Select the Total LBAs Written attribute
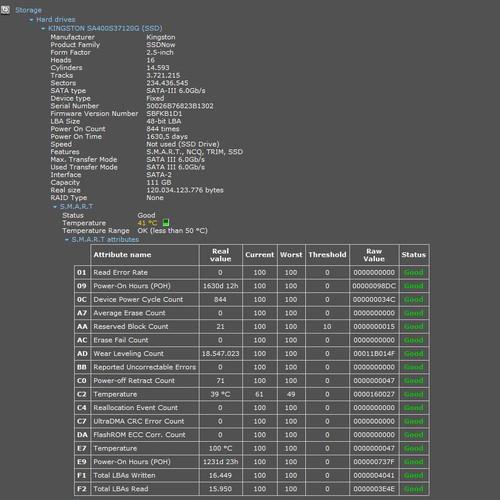Image resolution: width=500 pixels, height=500 pixels. pos(124,476)
